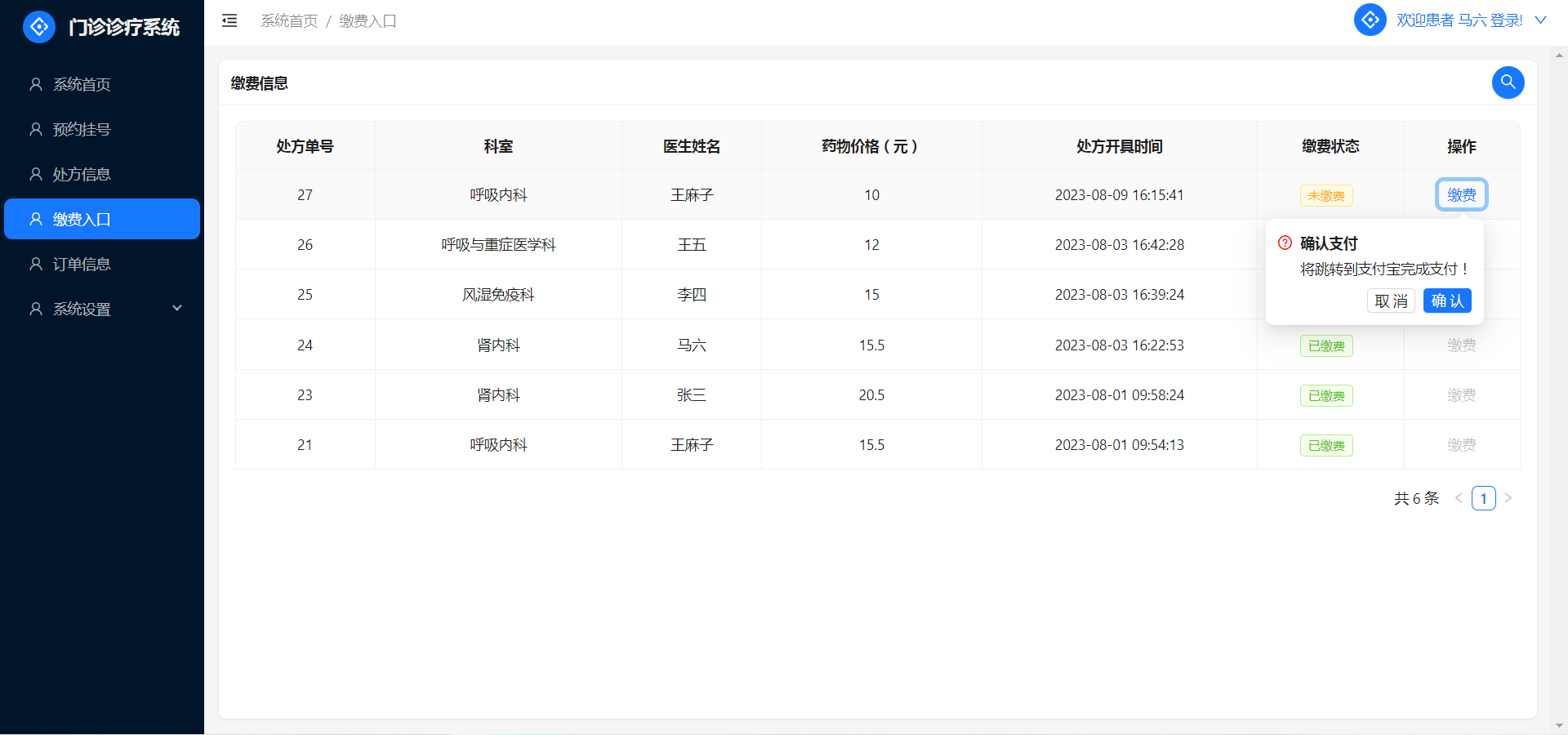Click the 缴费入口 sidebar icon

click(x=36, y=219)
